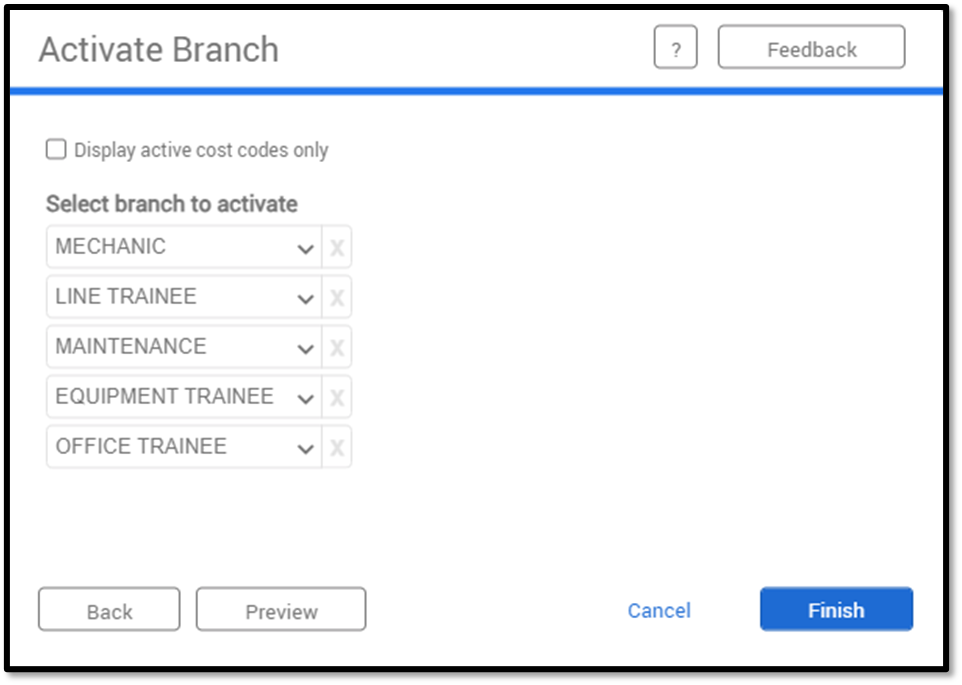Cancel the Activate Branch dialog
This screenshot has height=685, width=962.
coord(658,610)
